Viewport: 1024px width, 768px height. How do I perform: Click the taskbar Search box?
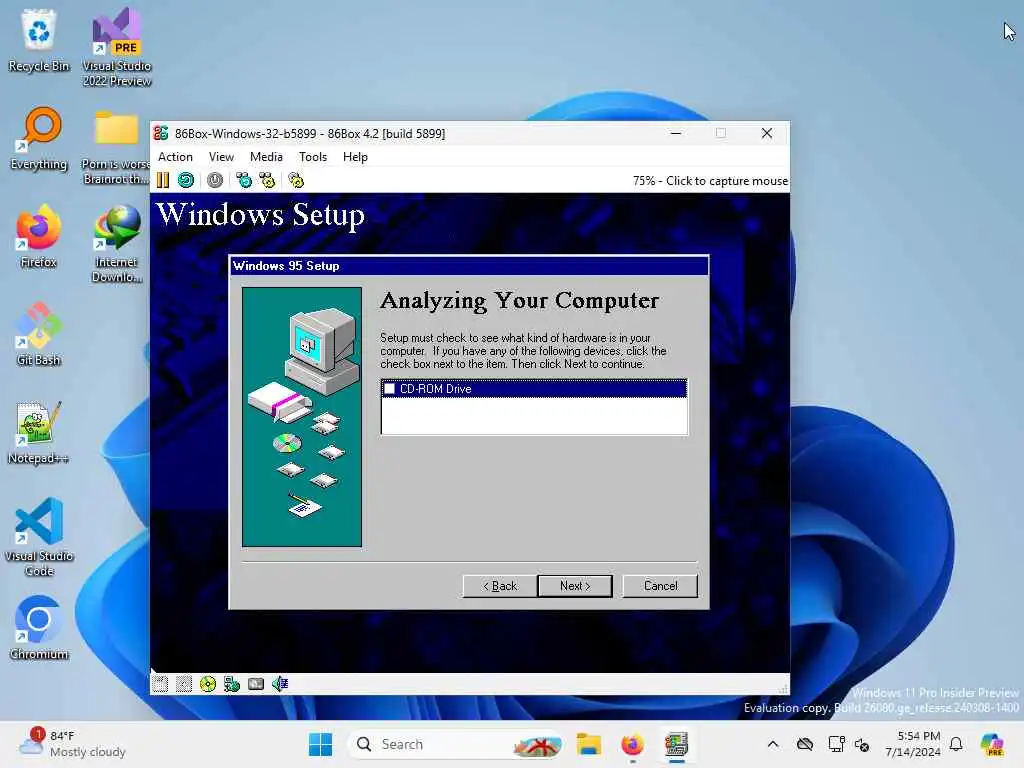(x=455, y=744)
